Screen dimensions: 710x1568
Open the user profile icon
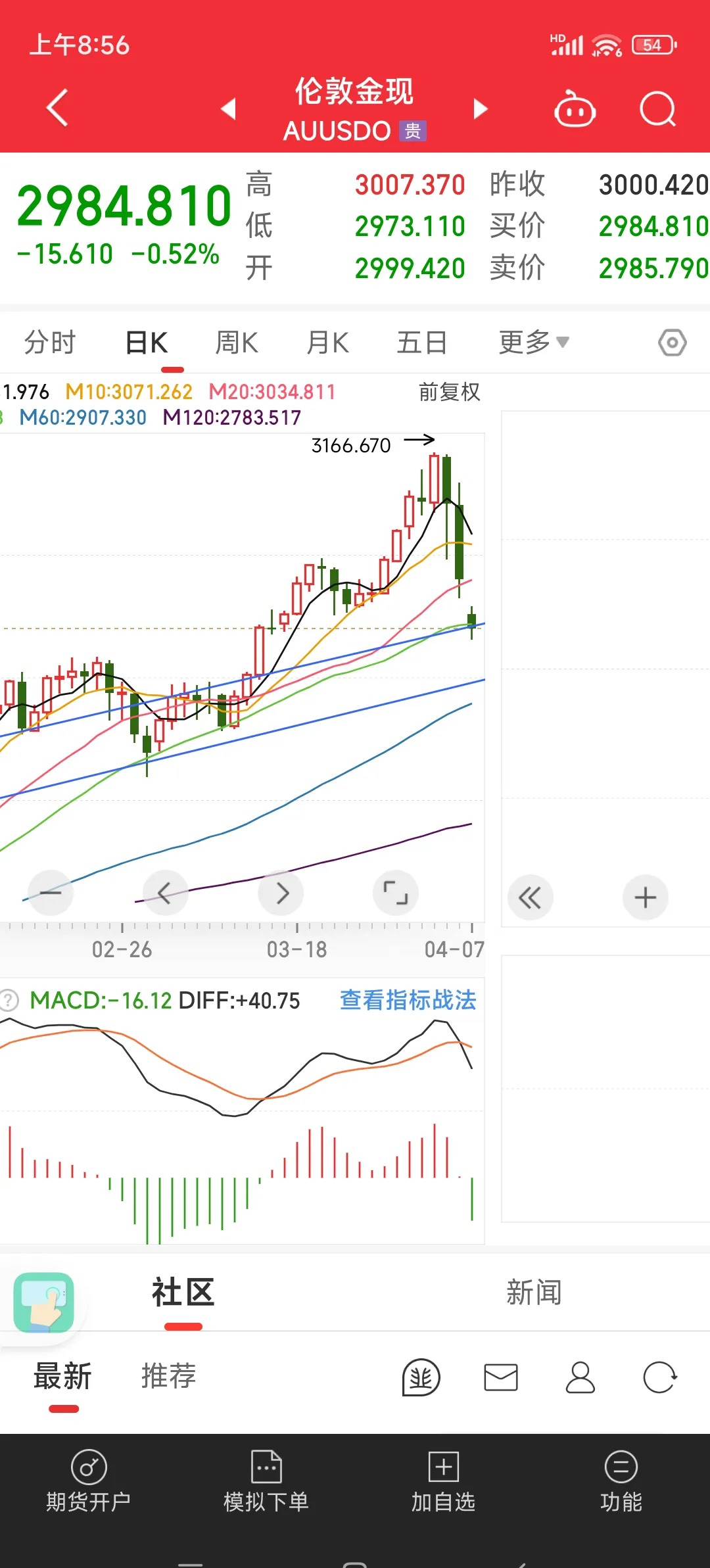(x=580, y=1377)
